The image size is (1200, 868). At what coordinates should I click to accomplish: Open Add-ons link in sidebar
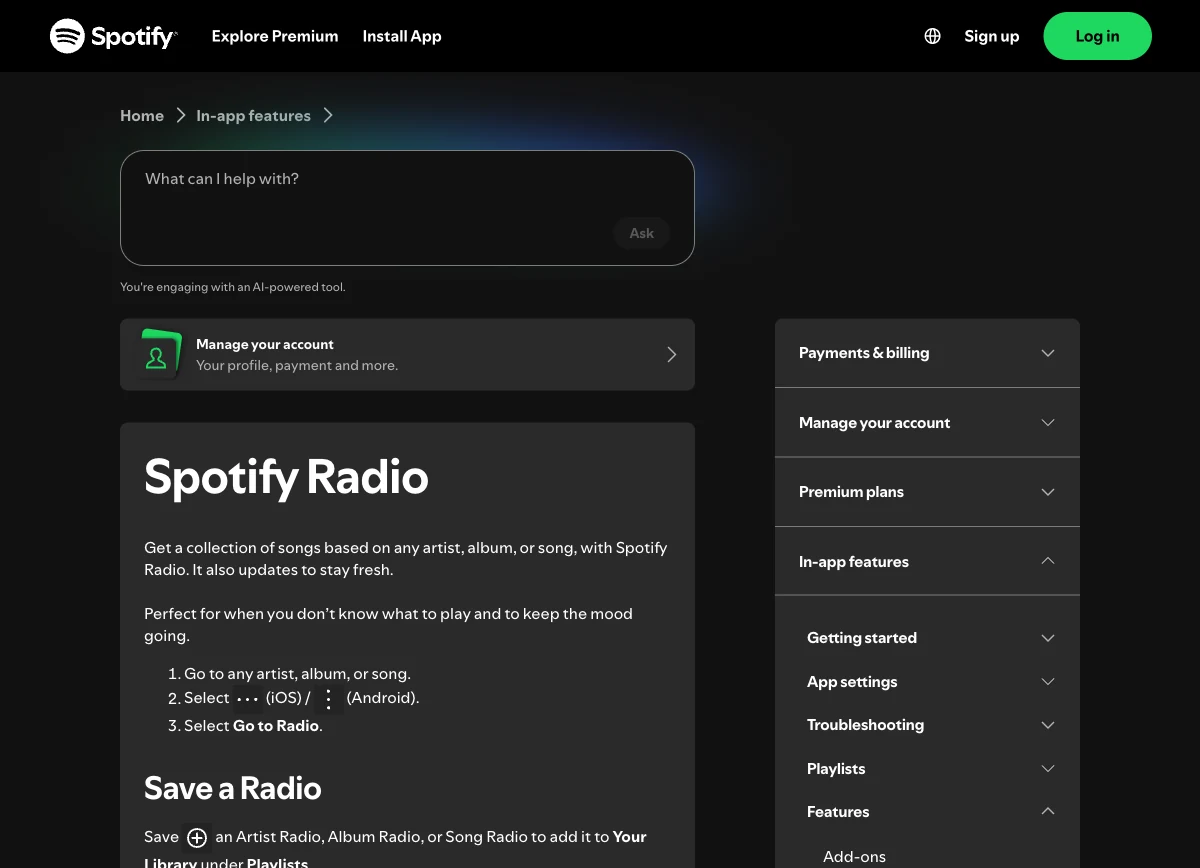click(x=854, y=857)
